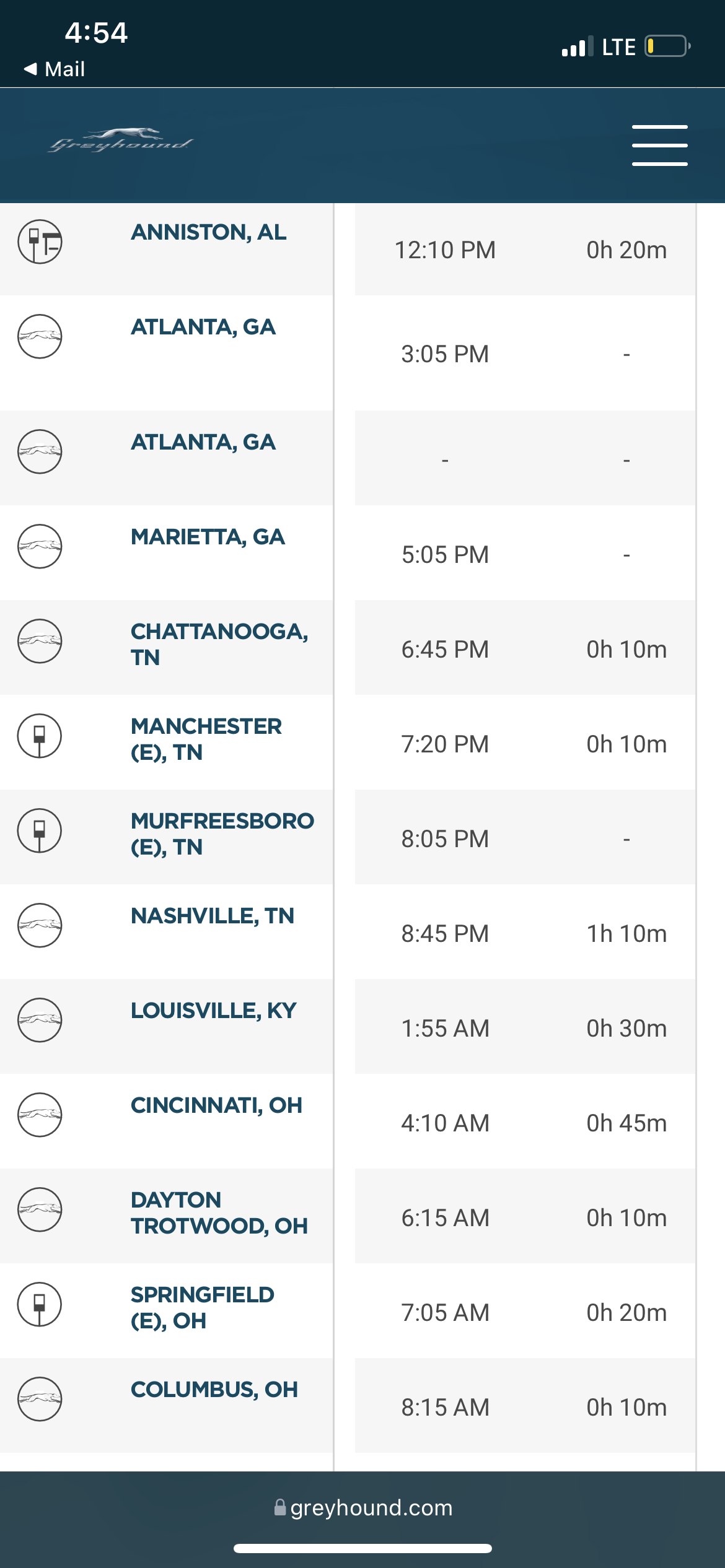Click the Murfreesboro (E), TN bus-stop icon
725x1568 pixels.
pyautogui.click(x=40, y=830)
